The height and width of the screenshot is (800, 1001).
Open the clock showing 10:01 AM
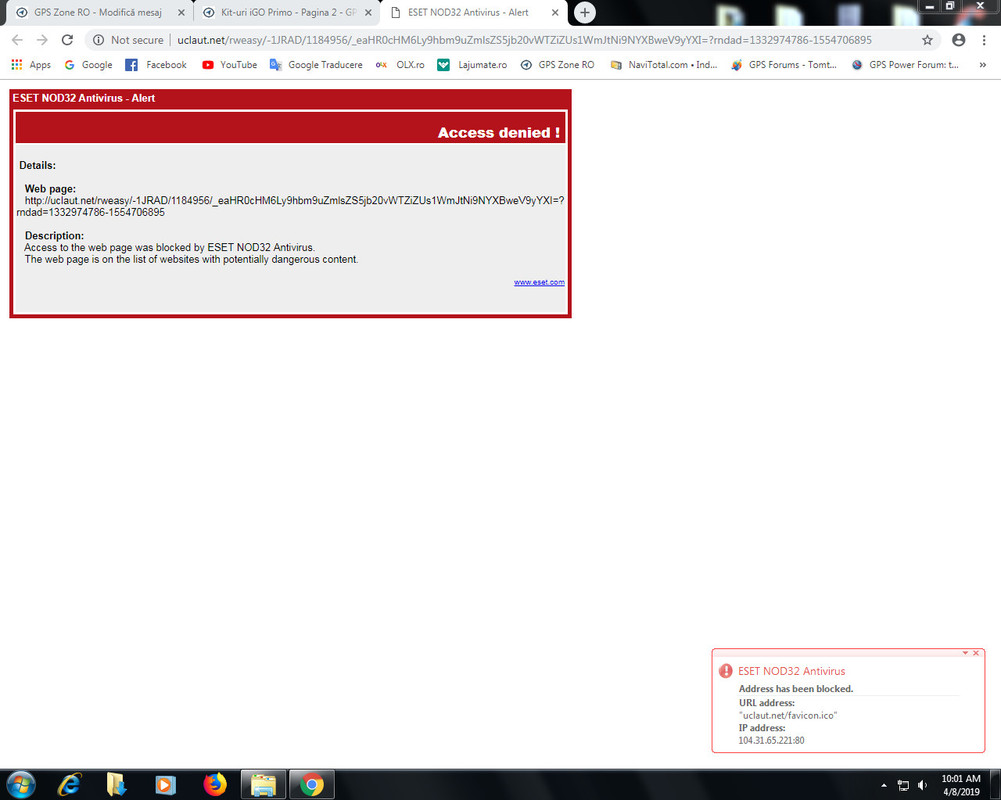(x=961, y=785)
